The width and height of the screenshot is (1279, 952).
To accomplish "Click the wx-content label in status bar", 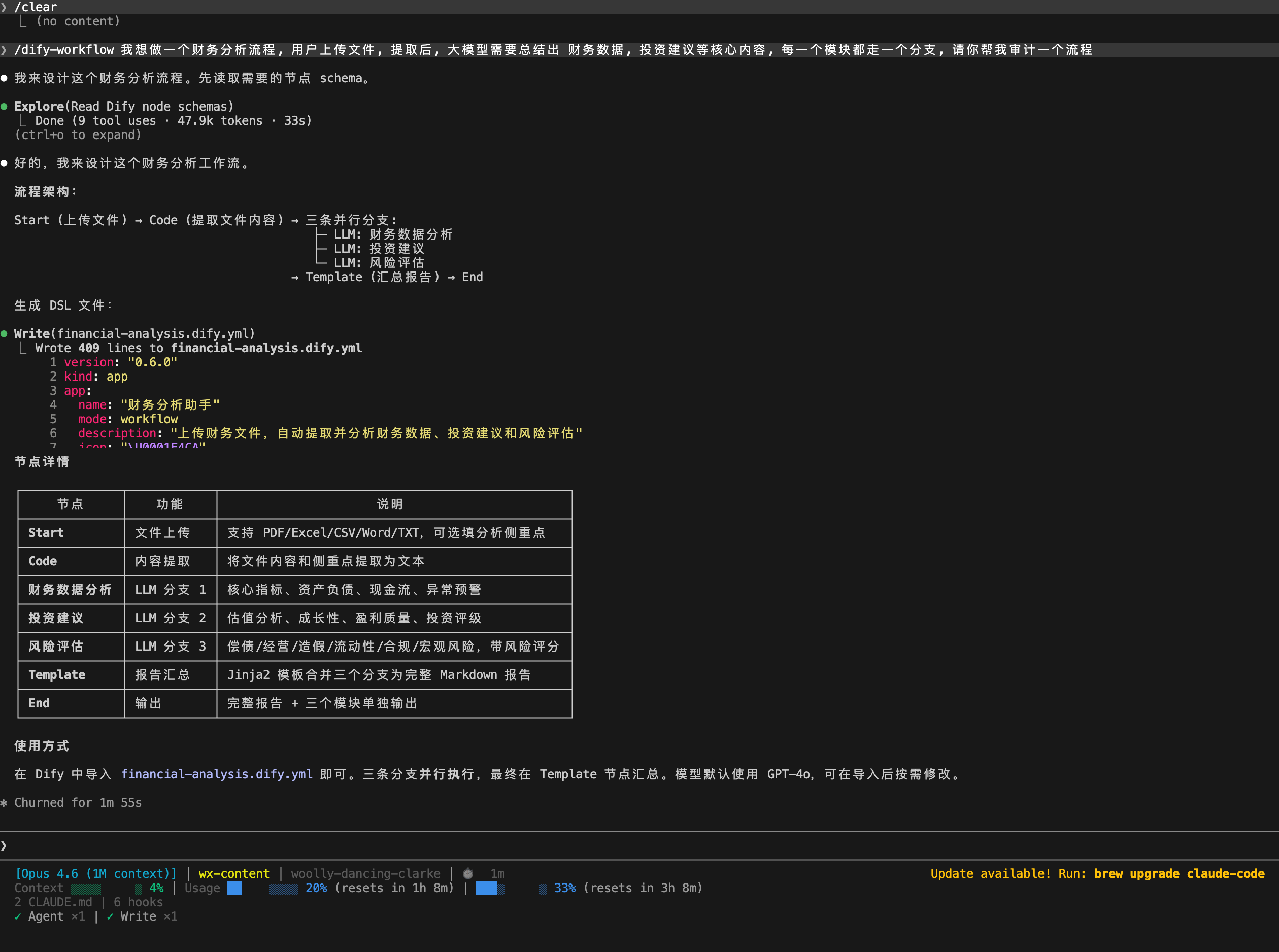I will click(x=234, y=874).
